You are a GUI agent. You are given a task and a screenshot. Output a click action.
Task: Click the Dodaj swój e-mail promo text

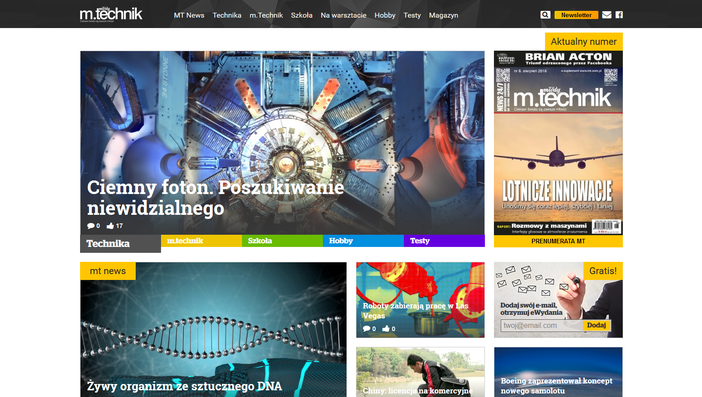[531, 309]
